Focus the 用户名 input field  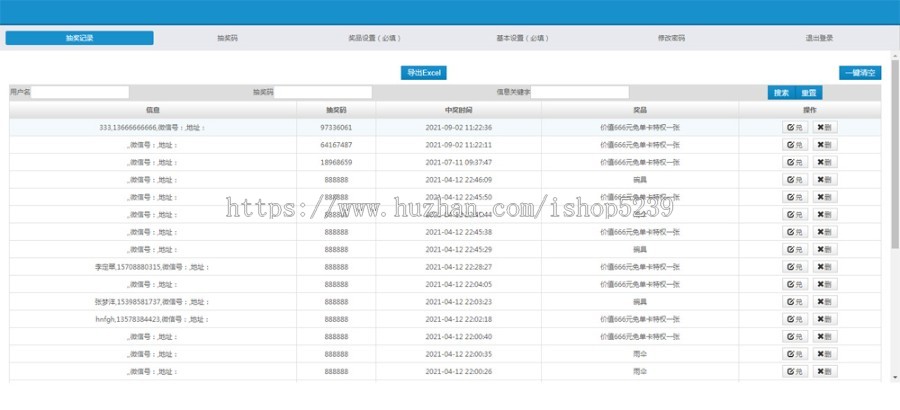tap(80, 92)
